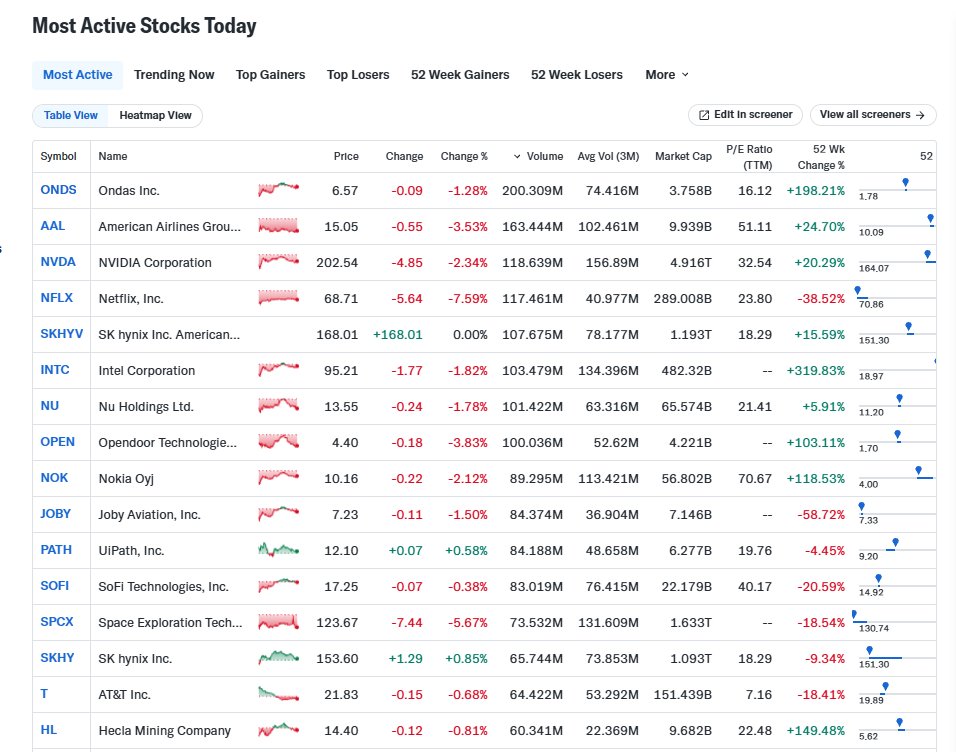
Task: Click Edit in screener button
Action: tap(745, 115)
